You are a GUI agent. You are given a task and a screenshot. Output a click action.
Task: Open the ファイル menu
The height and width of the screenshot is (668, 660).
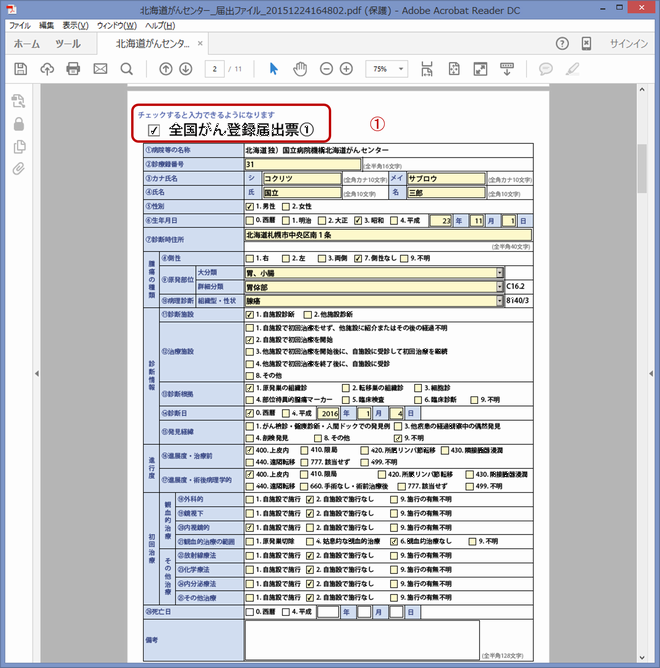pyautogui.click(x=20, y=26)
